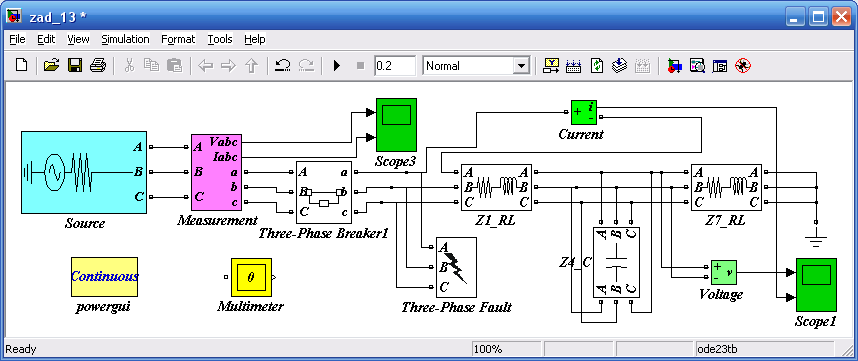
Task: Click the Source block label text
Action: click(x=85, y=224)
